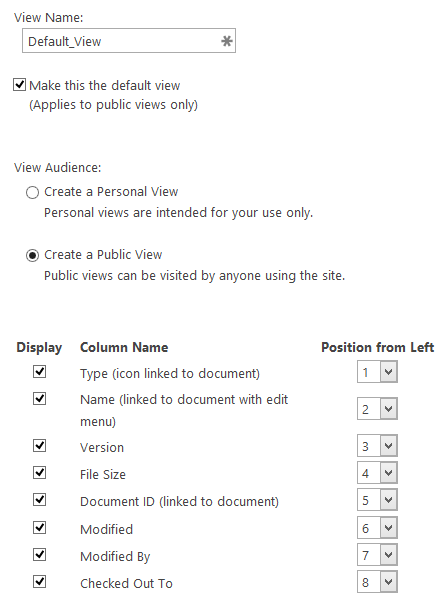Toggle display of Modified By column
This screenshot has width=439, height=594.
click(39, 555)
